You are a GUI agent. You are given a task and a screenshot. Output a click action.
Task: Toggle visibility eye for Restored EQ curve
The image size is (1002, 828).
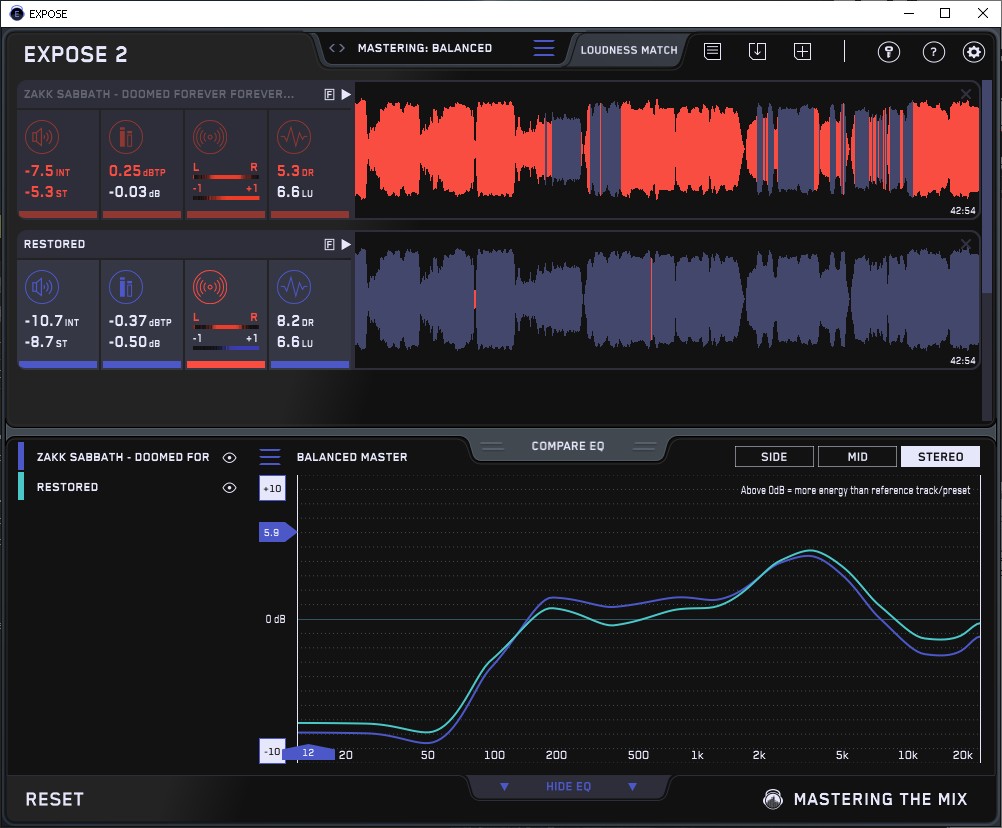230,487
